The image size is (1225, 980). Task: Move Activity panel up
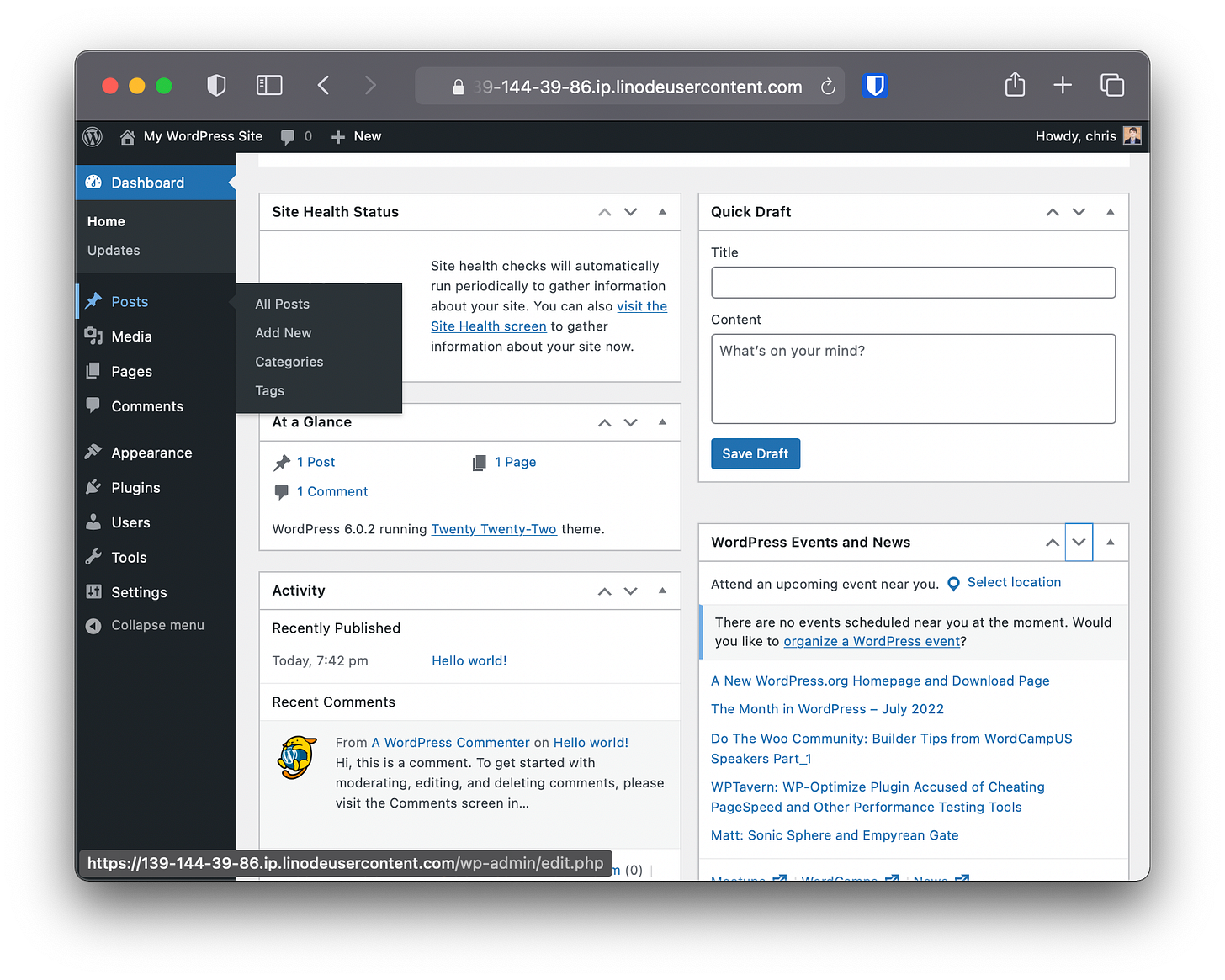point(604,591)
